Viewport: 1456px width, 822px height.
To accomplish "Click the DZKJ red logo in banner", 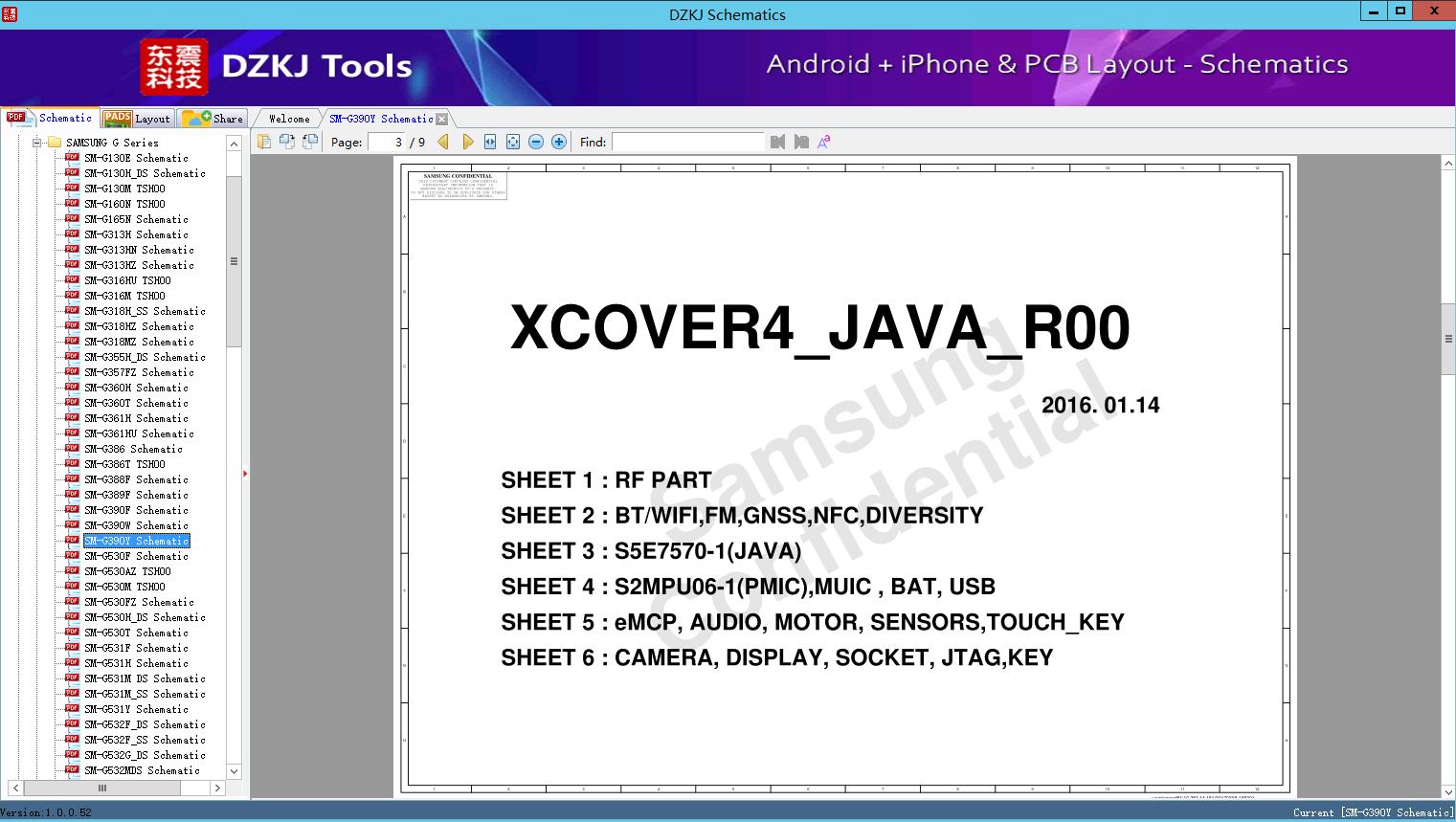I will click(x=174, y=67).
